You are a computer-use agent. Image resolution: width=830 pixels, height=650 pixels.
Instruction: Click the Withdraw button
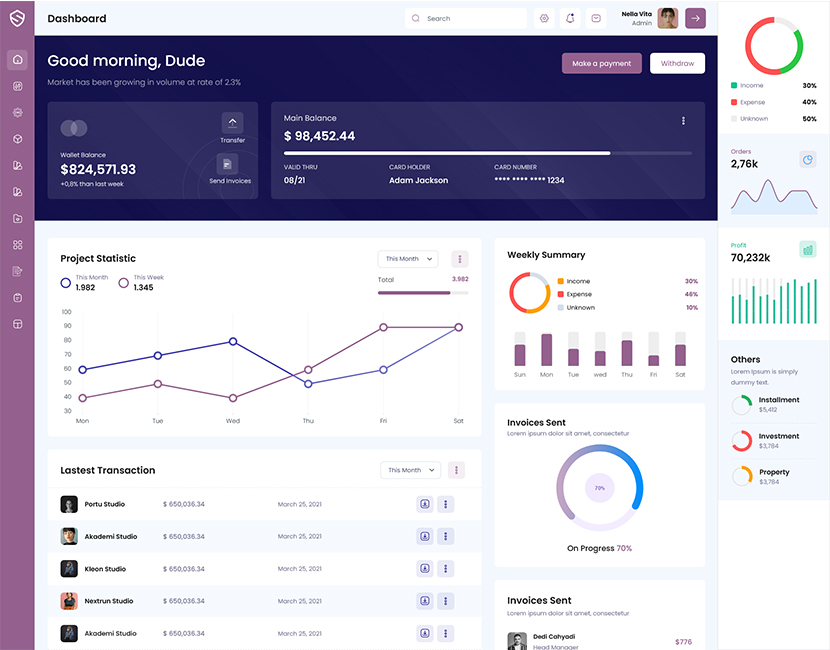pos(677,63)
